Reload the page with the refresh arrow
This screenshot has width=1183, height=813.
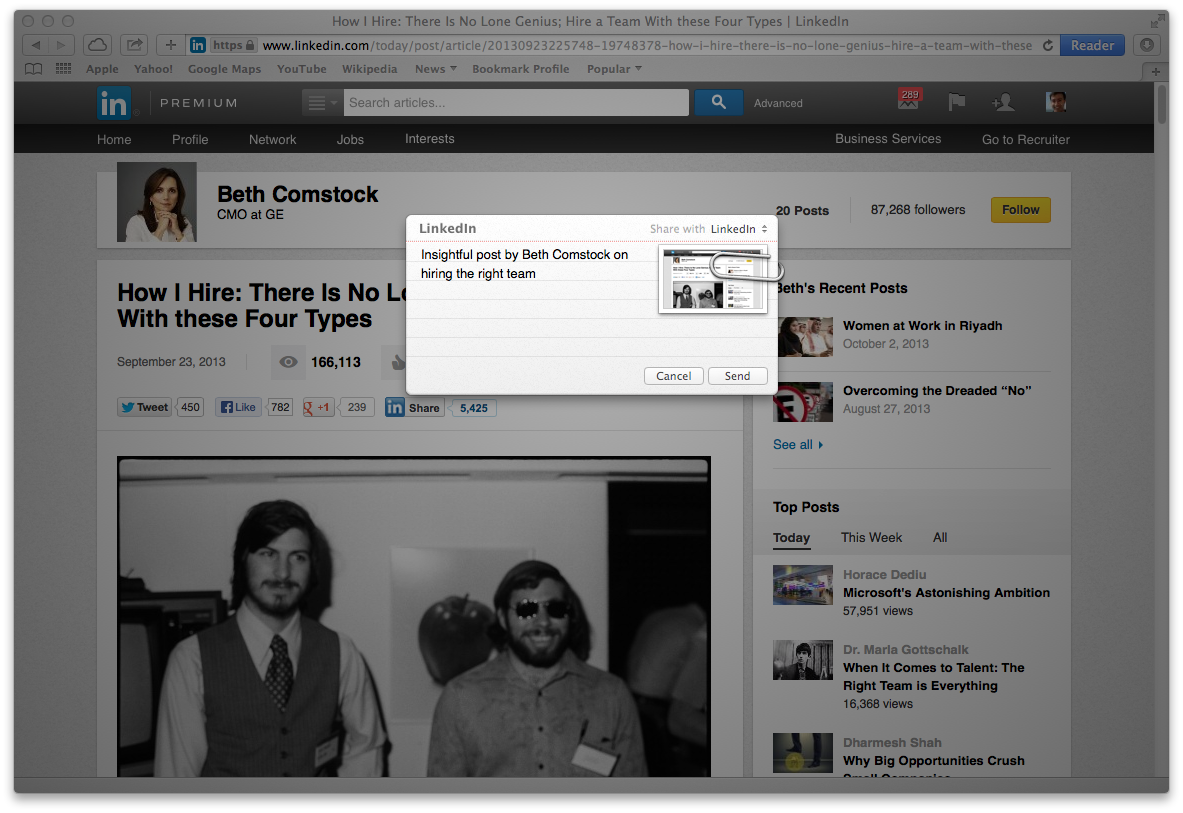click(x=1047, y=45)
